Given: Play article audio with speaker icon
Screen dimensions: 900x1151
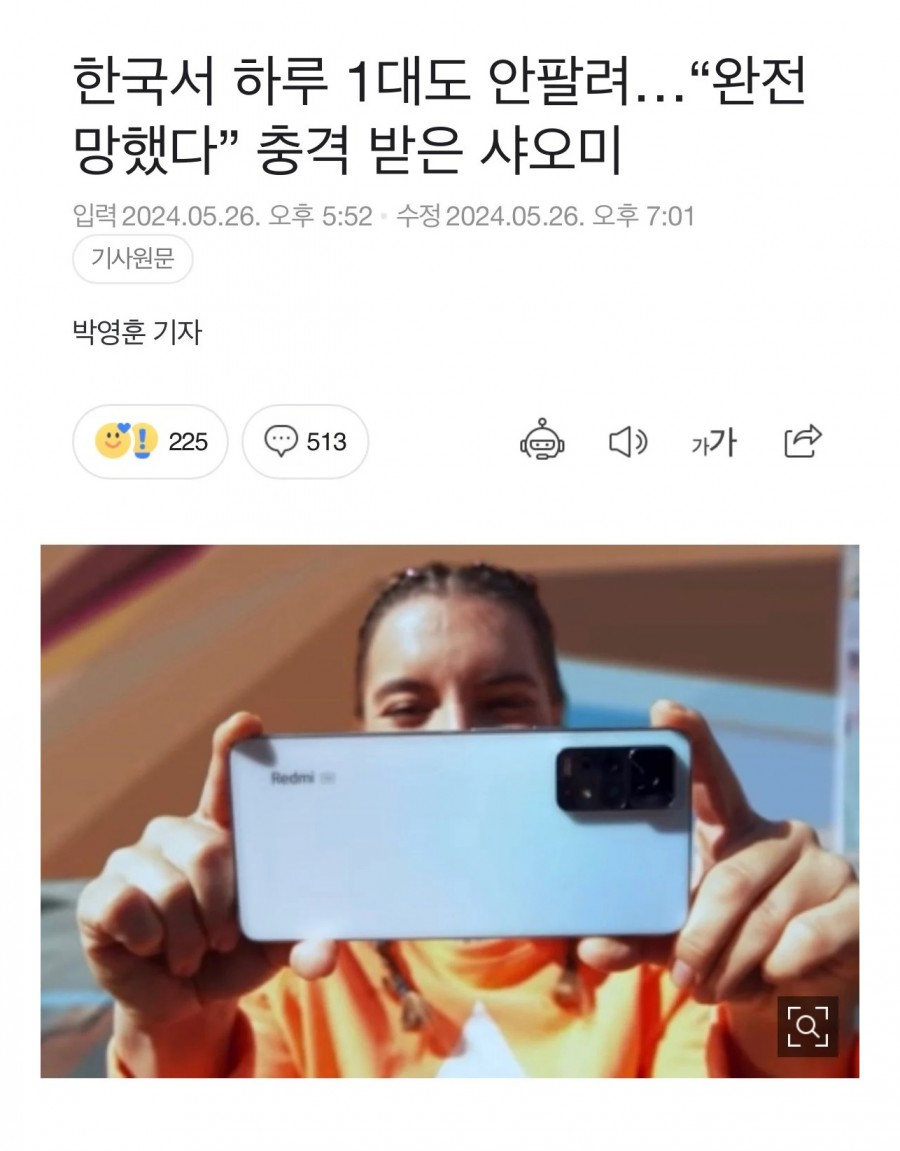Looking at the screenshot, I should 628,442.
